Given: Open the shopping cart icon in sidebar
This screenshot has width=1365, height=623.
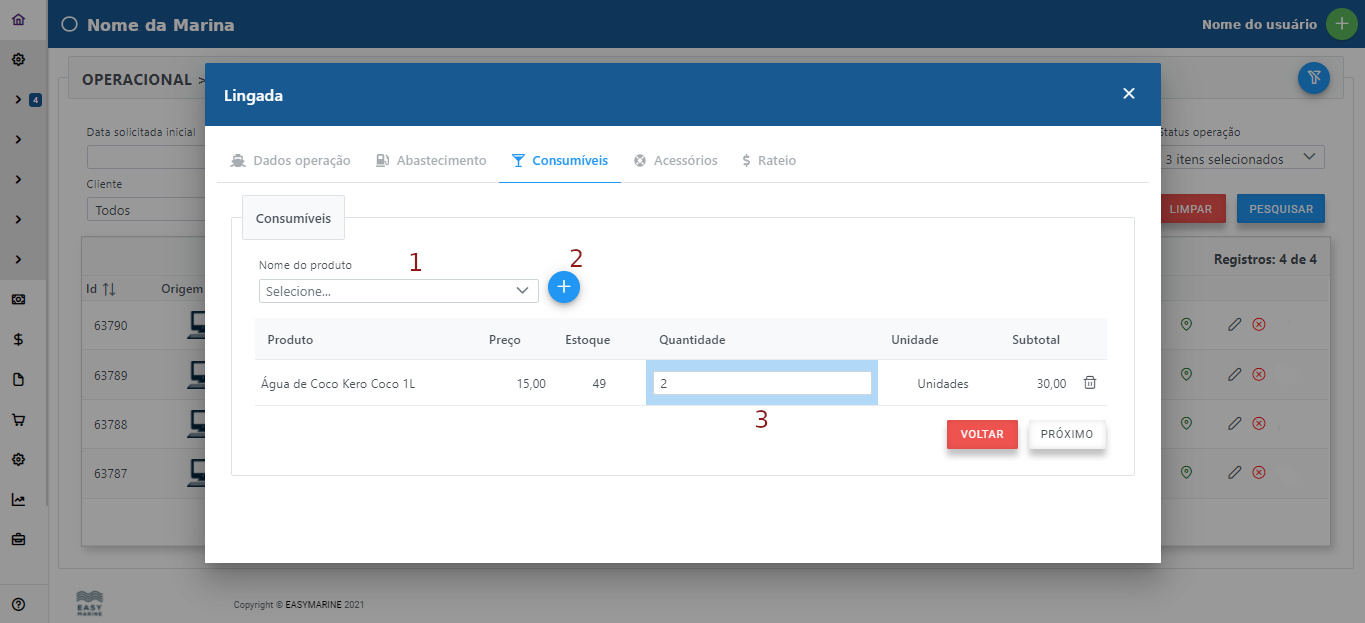Looking at the screenshot, I should tap(18, 420).
